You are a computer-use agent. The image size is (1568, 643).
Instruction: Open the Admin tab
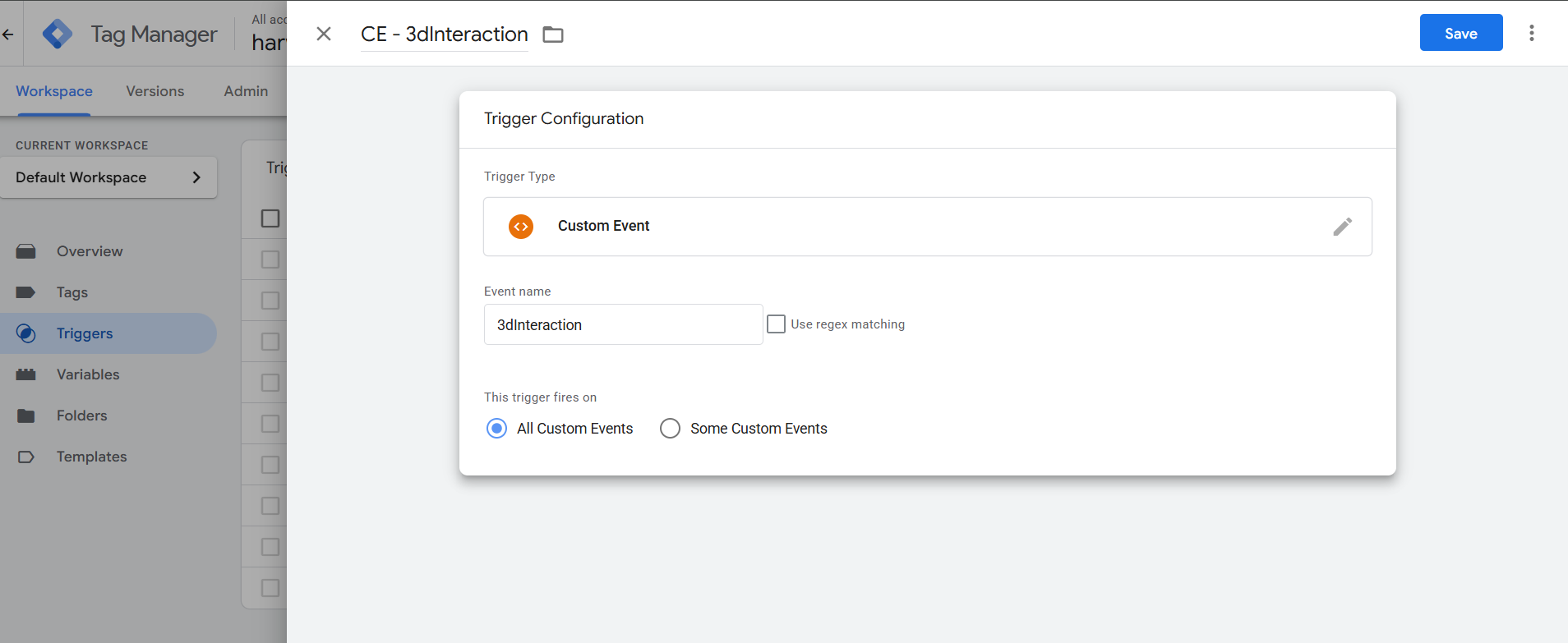(246, 91)
